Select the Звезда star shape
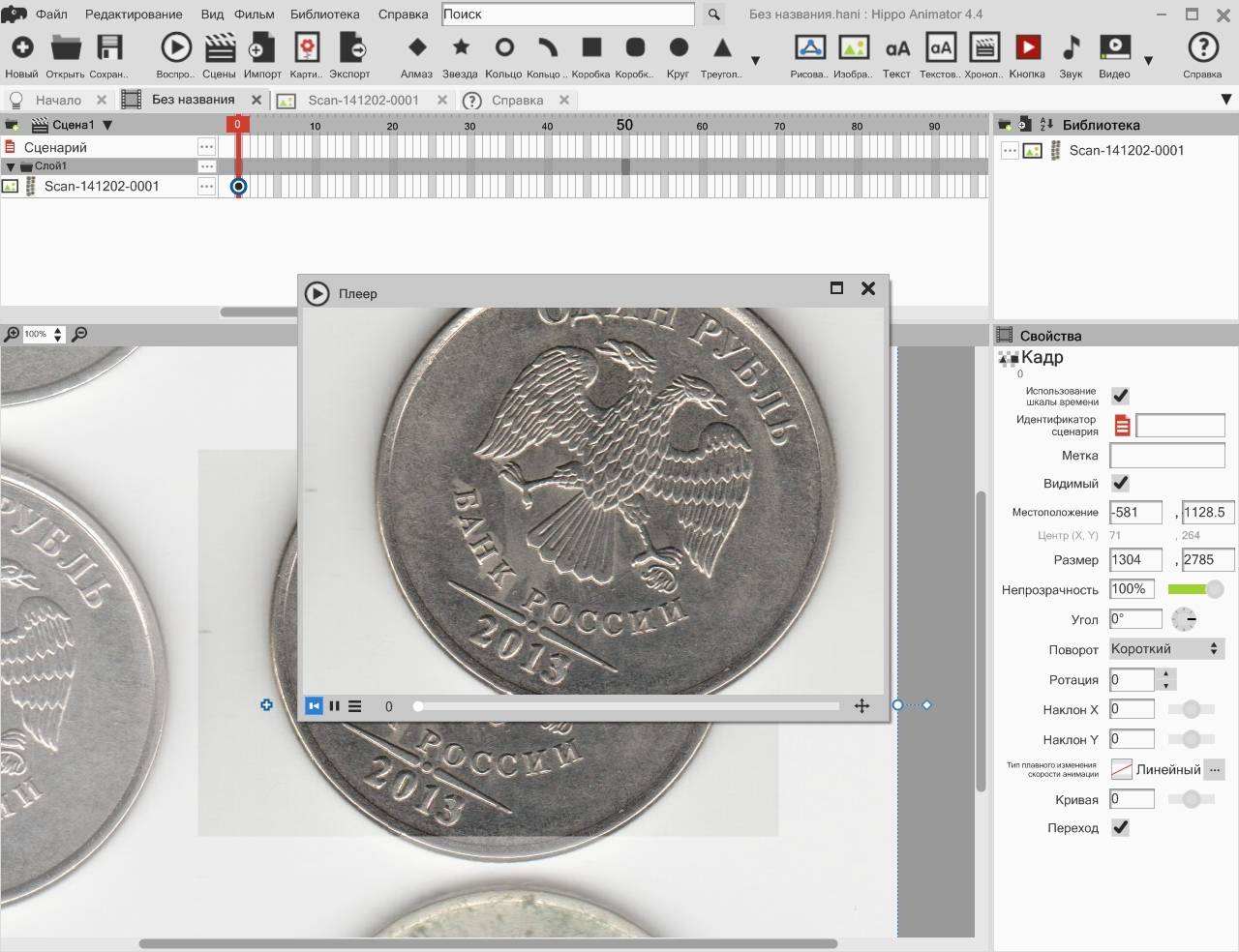 [x=461, y=47]
